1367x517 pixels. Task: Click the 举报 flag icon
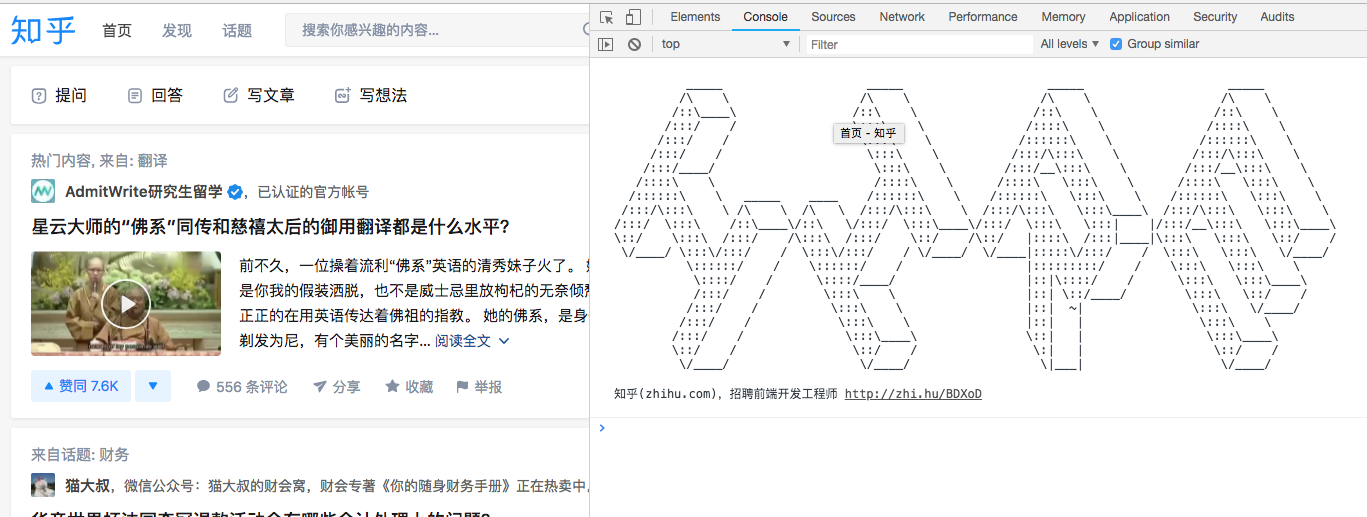462,386
